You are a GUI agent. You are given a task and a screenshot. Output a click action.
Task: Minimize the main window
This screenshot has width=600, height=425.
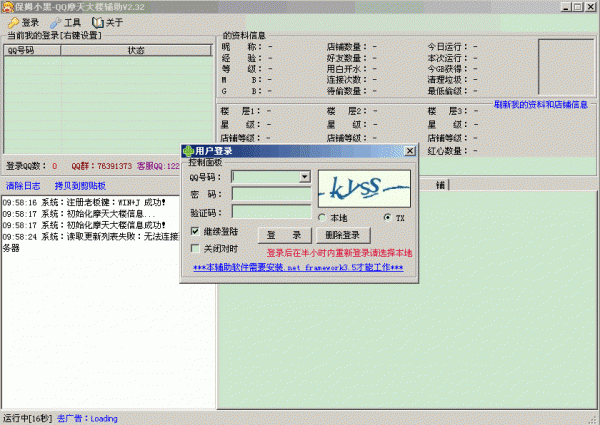point(566,7)
